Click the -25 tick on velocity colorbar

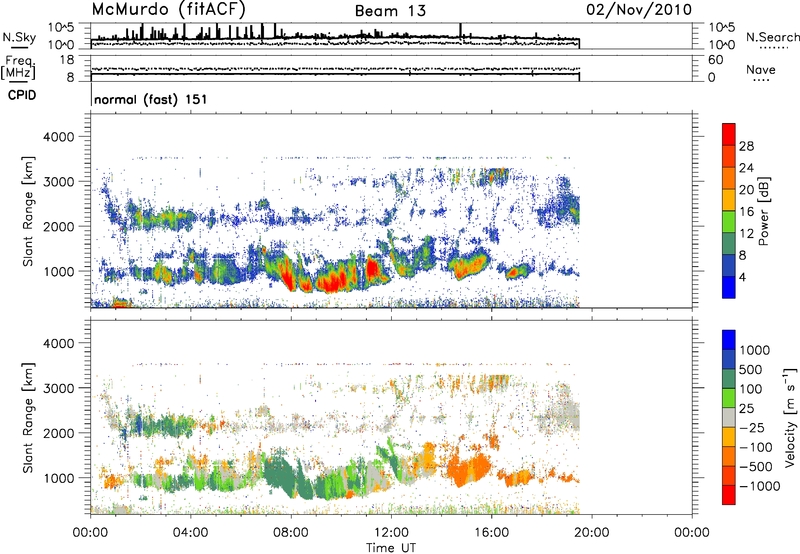click(752, 427)
